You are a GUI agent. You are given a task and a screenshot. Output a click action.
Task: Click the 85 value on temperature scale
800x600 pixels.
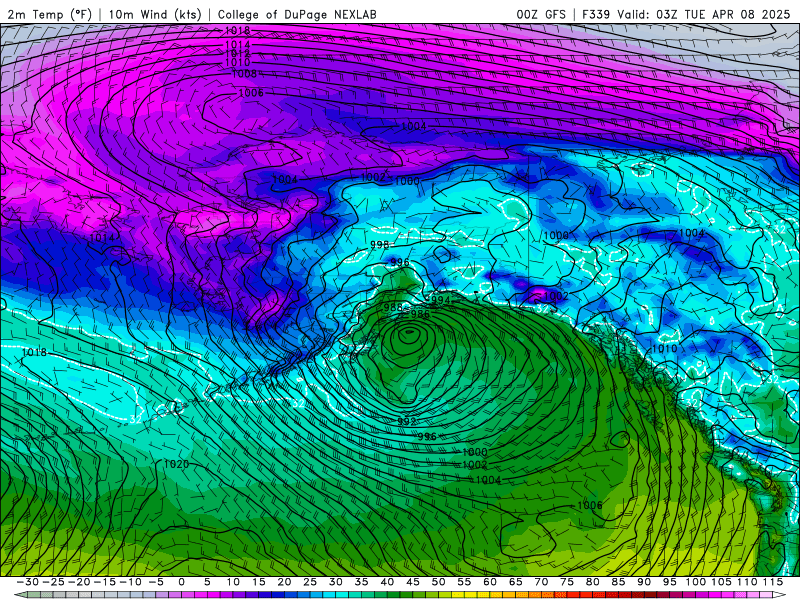pos(618,582)
